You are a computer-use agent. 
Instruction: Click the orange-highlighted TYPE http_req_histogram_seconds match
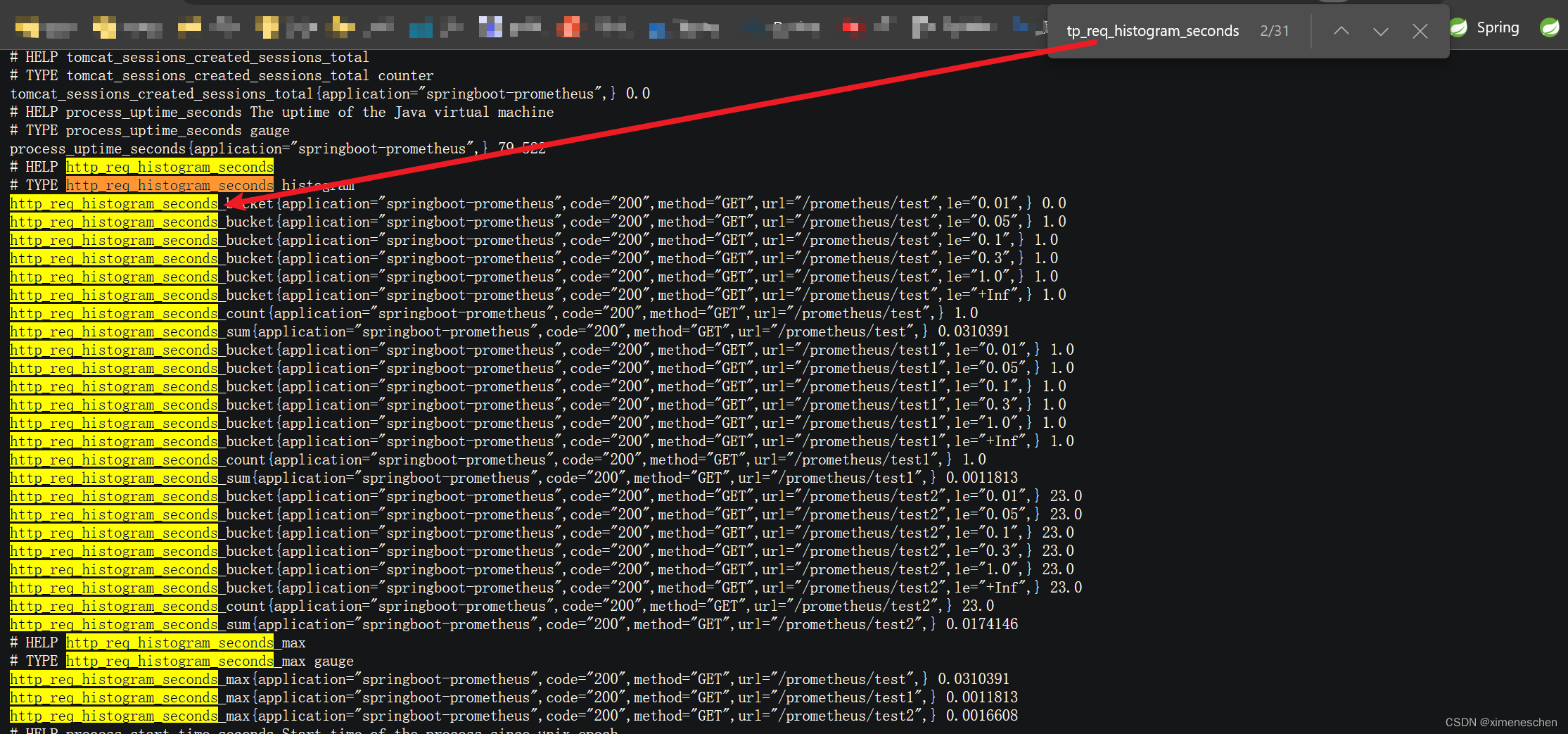point(170,185)
